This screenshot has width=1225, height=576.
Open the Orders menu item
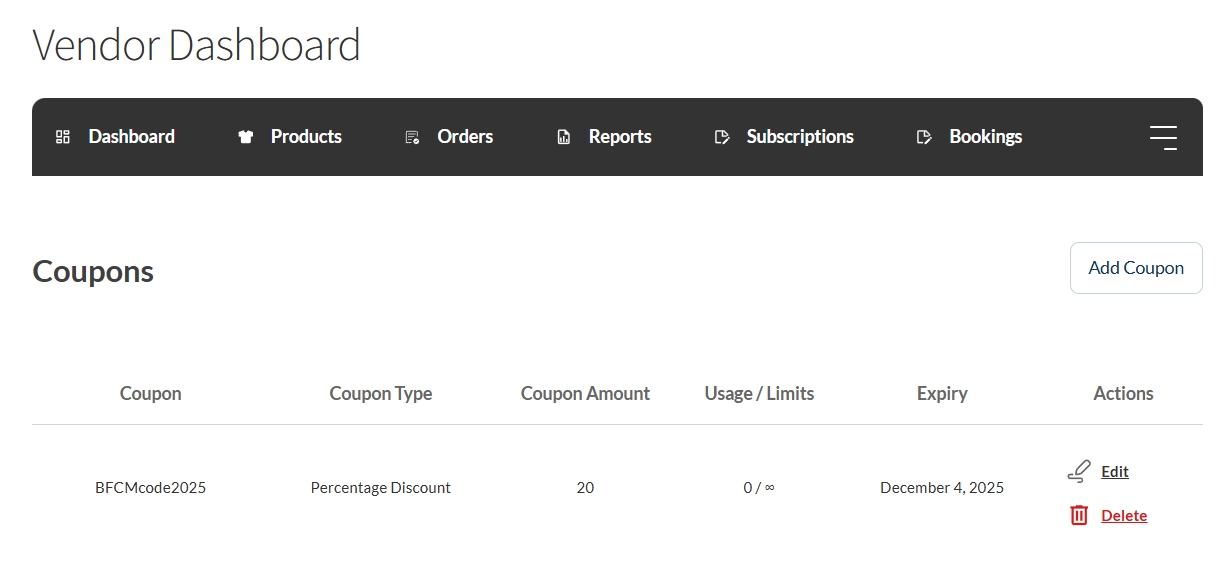tap(465, 137)
